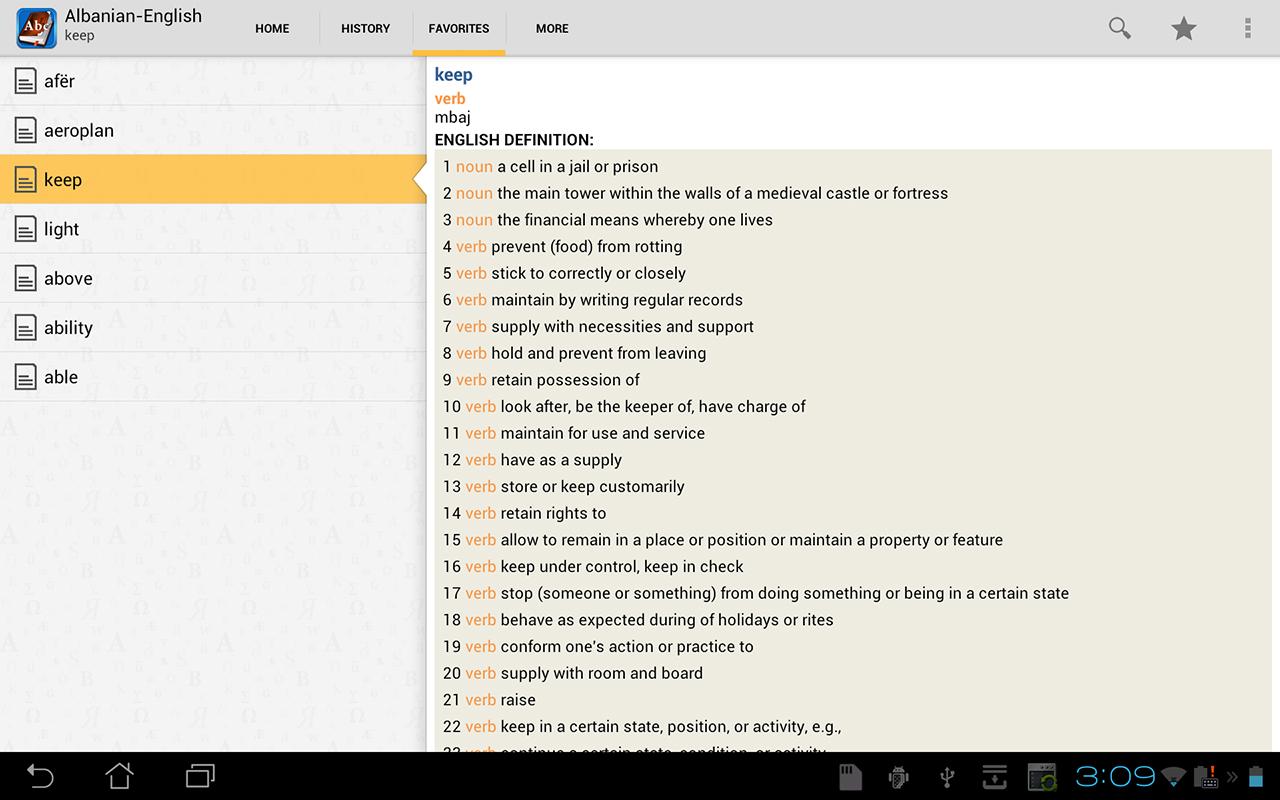Switch to the HOME tab
This screenshot has width=1280, height=800.
point(272,28)
